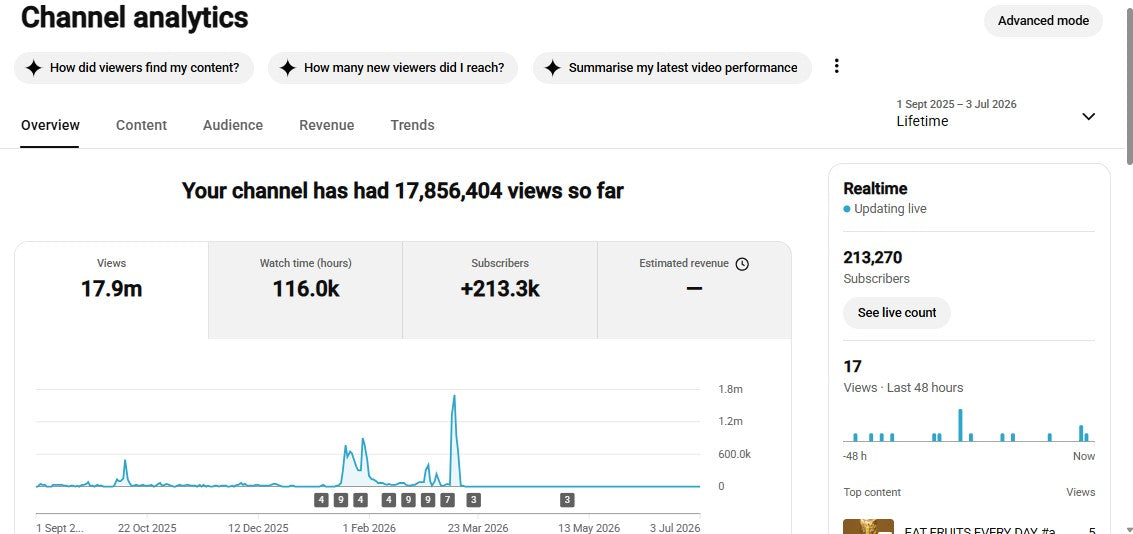Click the highest peak of the views chart
This screenshot has width=1133, height=534.
tap(454, 396)
